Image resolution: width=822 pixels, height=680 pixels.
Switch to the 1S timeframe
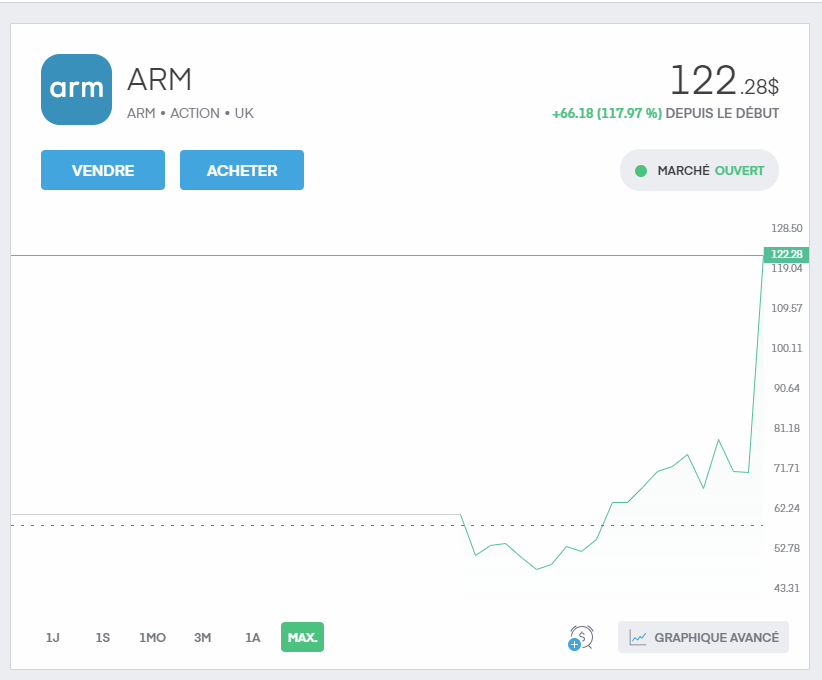102,637
